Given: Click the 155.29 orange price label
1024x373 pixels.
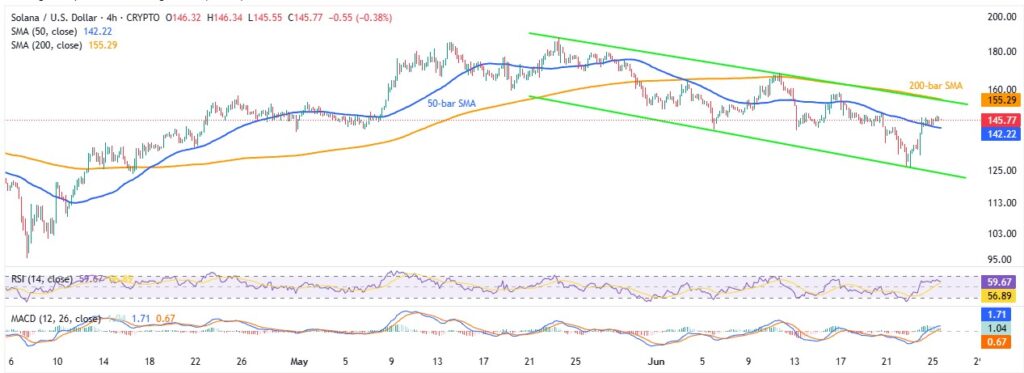Looking at the screenshot, I should [x=1001, y=100].
